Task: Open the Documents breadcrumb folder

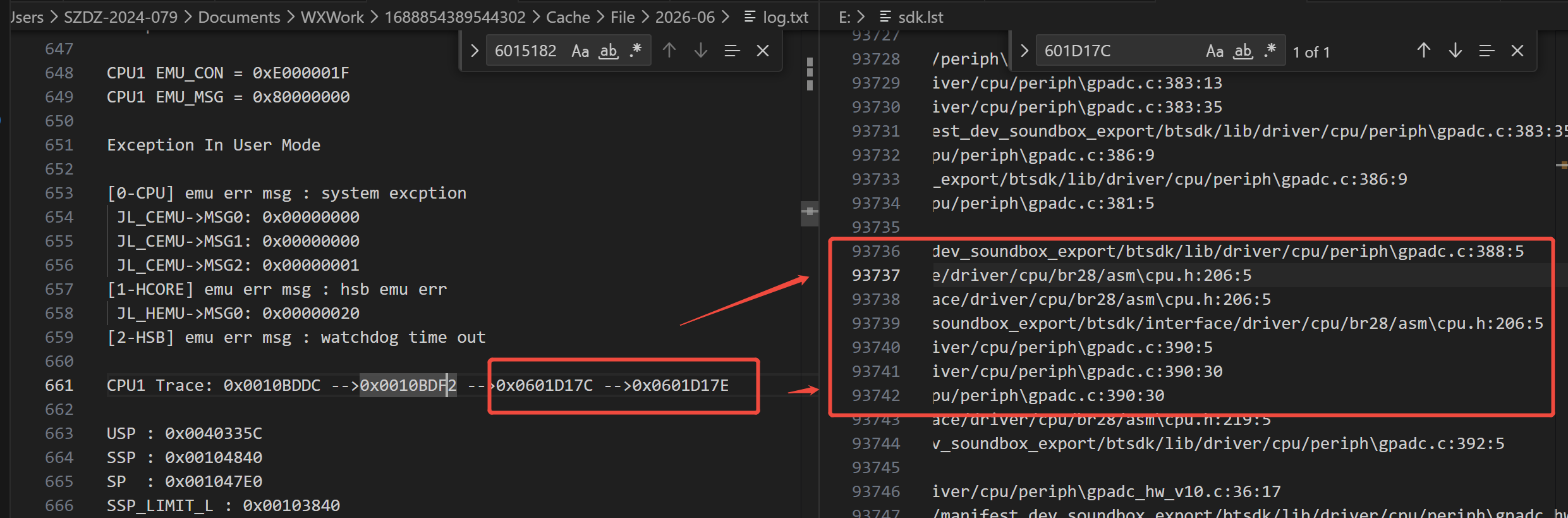Action: click(x=239, y=17)
